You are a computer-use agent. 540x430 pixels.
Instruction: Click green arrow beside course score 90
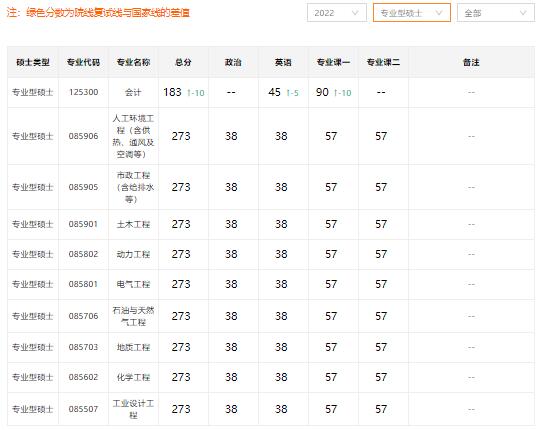[335, 93]
